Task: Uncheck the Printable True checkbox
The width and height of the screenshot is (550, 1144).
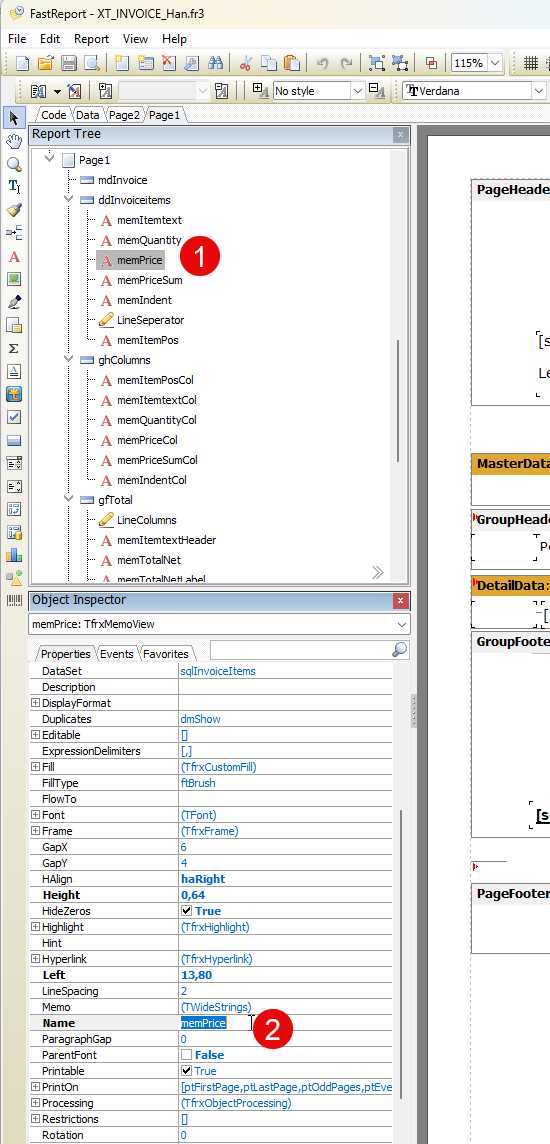Action: [x=186, y=1071]
